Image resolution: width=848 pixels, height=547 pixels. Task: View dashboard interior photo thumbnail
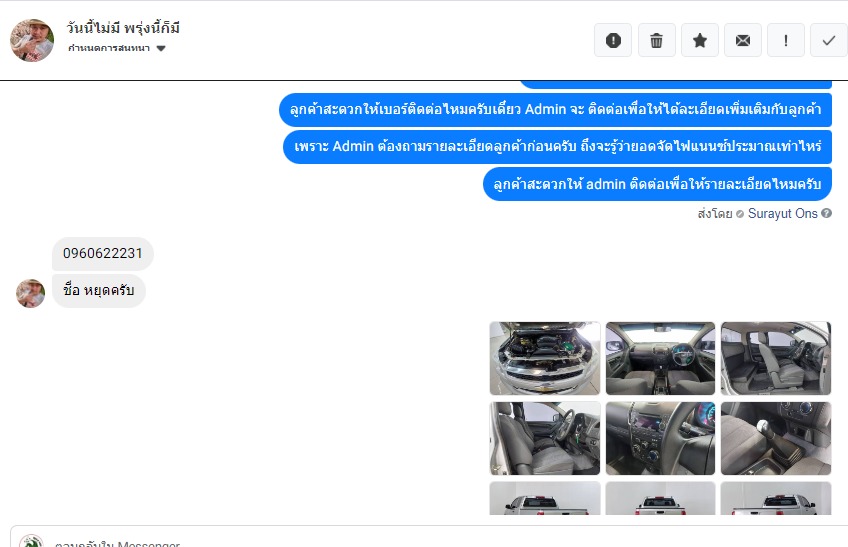660,358
